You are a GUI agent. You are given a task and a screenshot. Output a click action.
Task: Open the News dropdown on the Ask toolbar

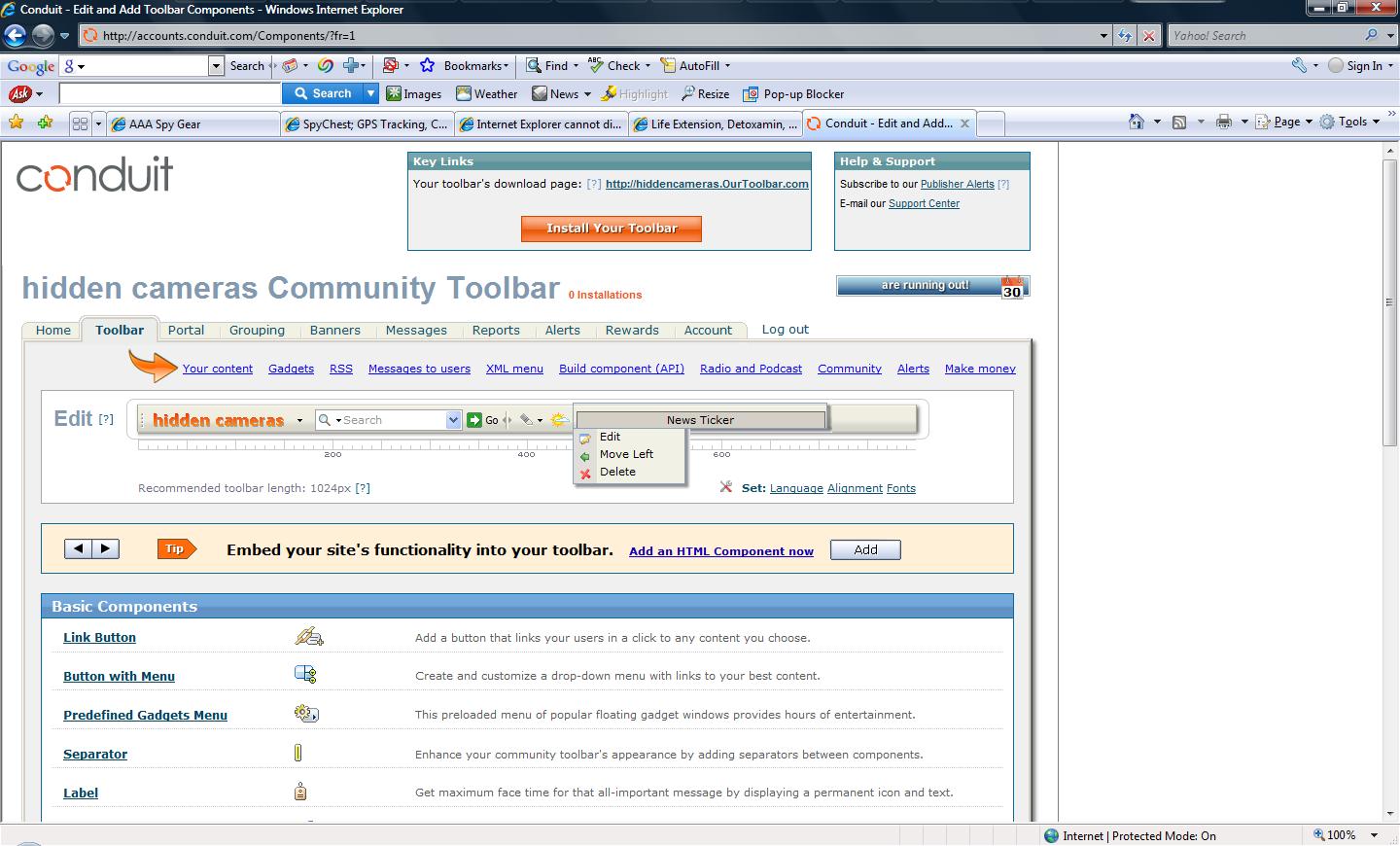coord(587,94)
